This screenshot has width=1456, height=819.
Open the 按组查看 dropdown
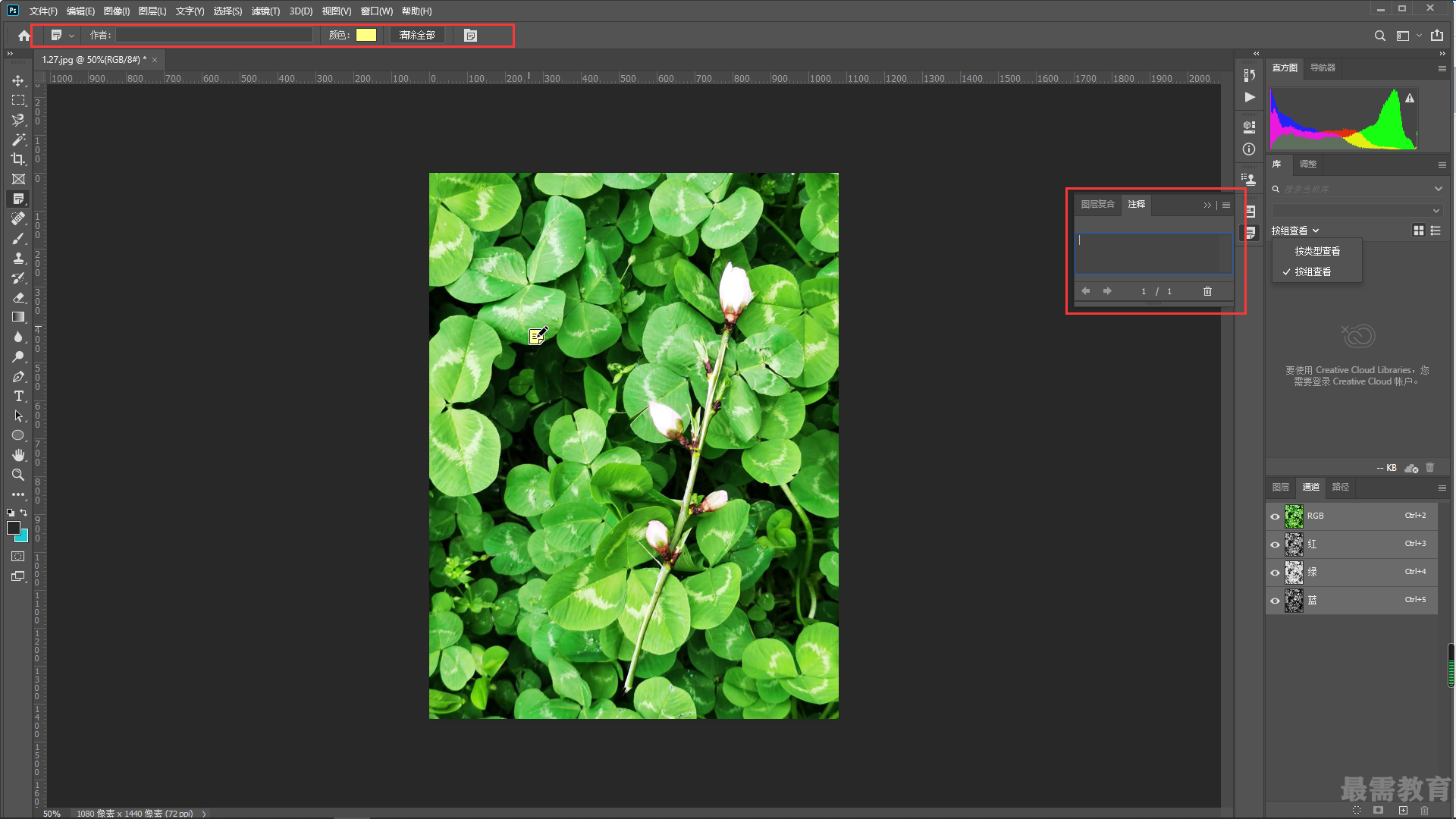tap(1295, 231)
